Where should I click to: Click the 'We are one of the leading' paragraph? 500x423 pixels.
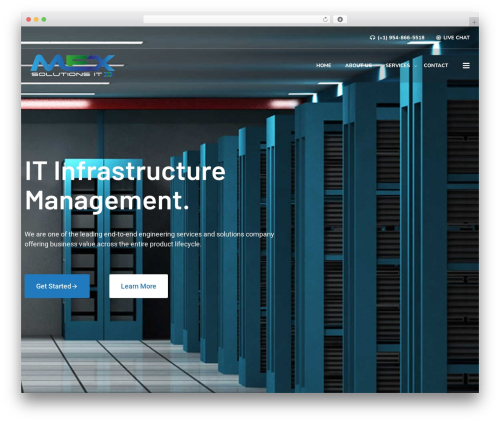[x=149, y=239]
